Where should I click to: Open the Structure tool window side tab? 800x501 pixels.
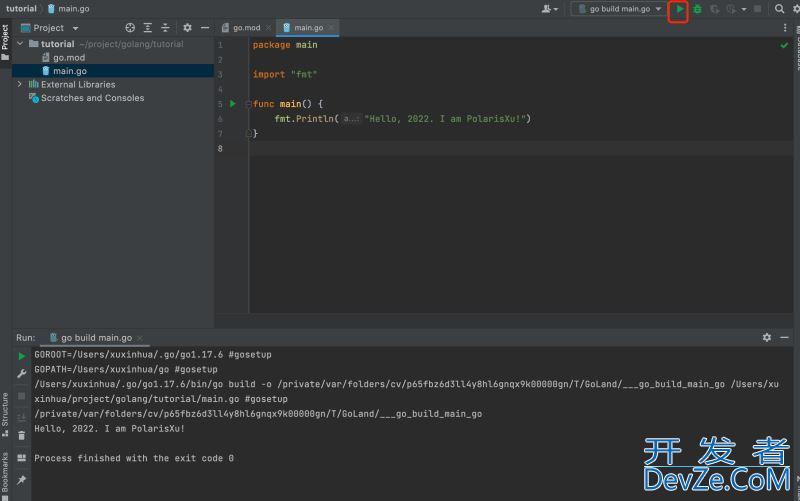5,414
